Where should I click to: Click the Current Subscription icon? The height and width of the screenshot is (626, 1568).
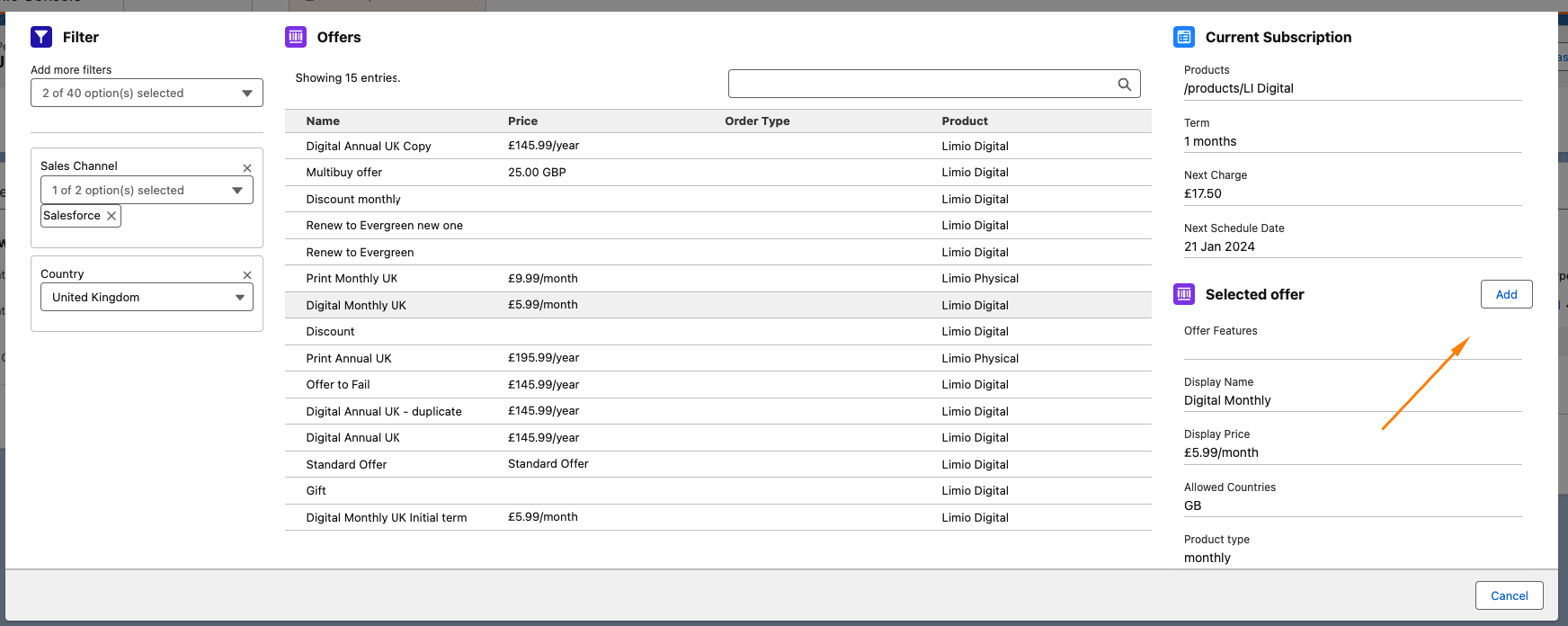pyautogui.click(x=1184, y=37)
